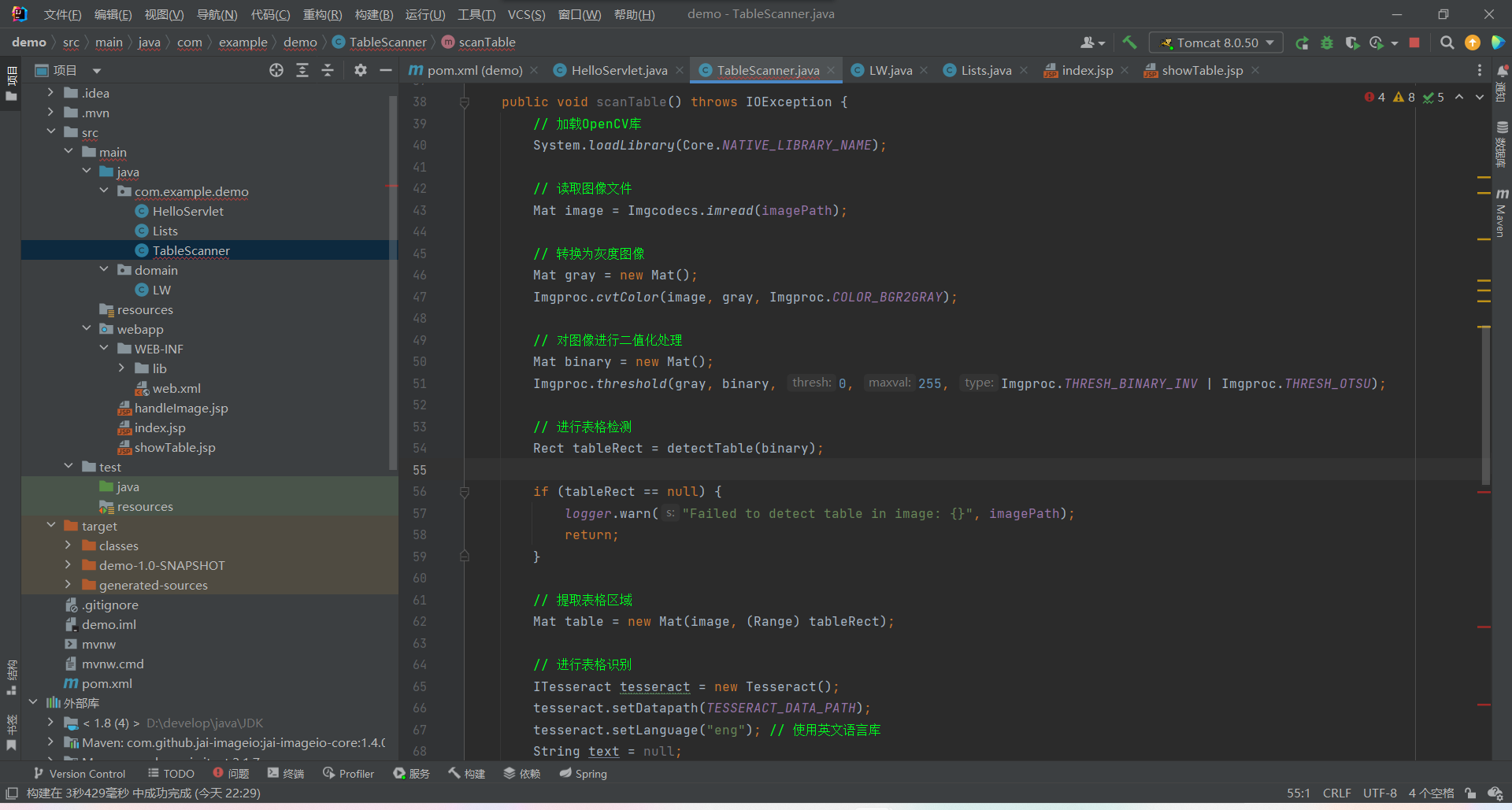Select showTable.jsp in project tree
Viewport: 1512px width, 810px height.
(175, 447)
